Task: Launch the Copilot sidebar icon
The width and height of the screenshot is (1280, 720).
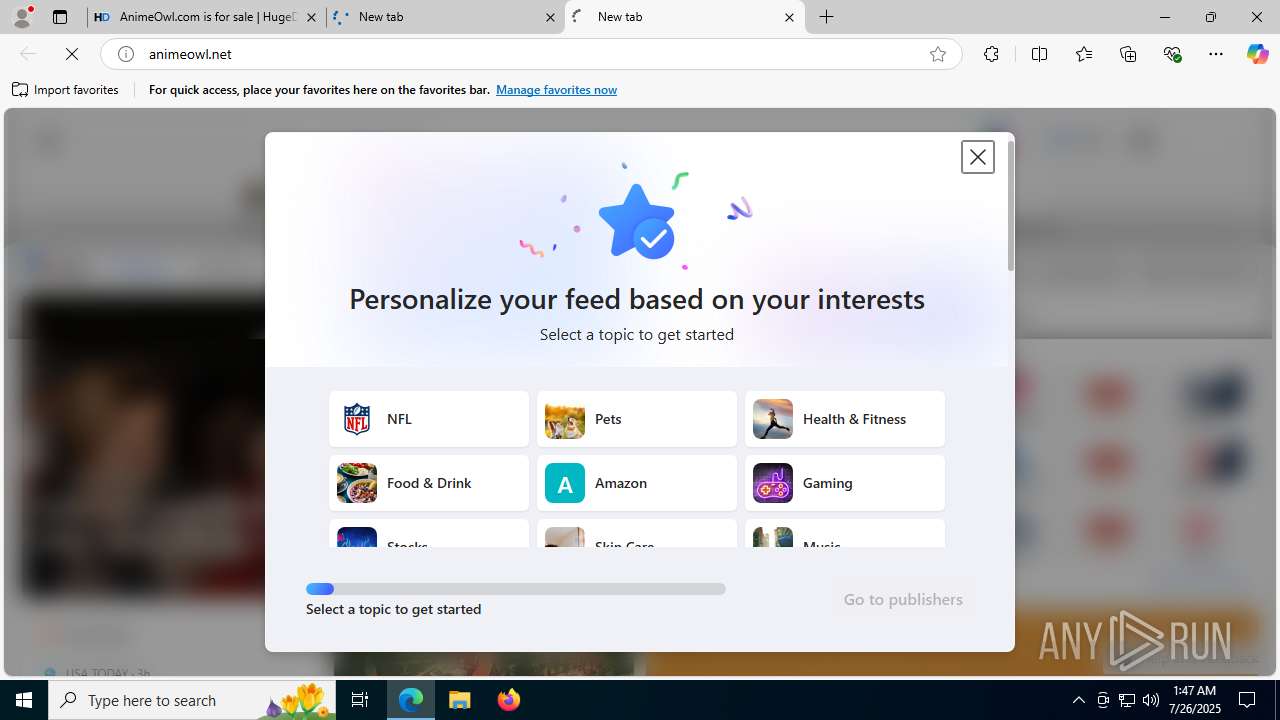Action: coord(1257,54)
